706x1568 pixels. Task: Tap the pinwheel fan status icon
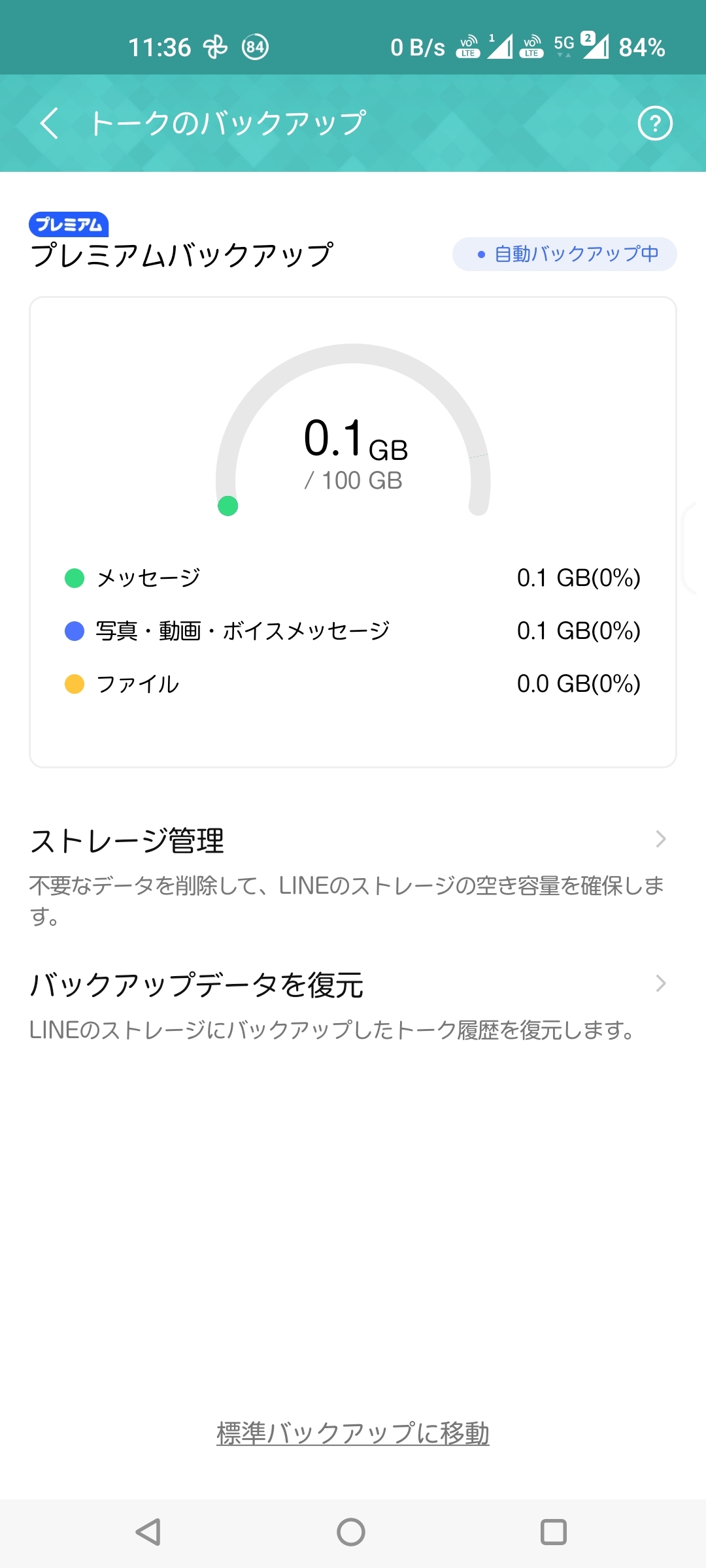tap(215, 47)
